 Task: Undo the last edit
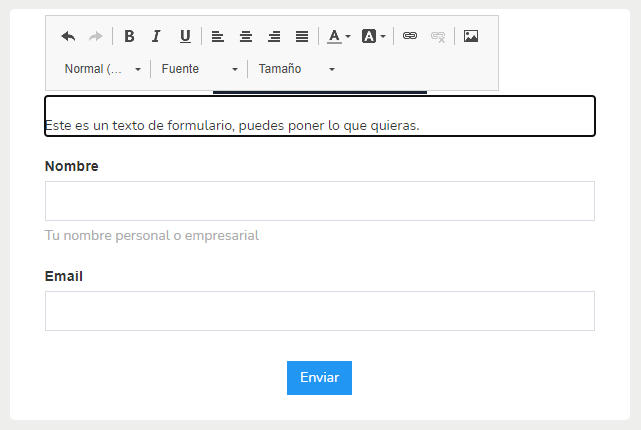click(68, 36)
